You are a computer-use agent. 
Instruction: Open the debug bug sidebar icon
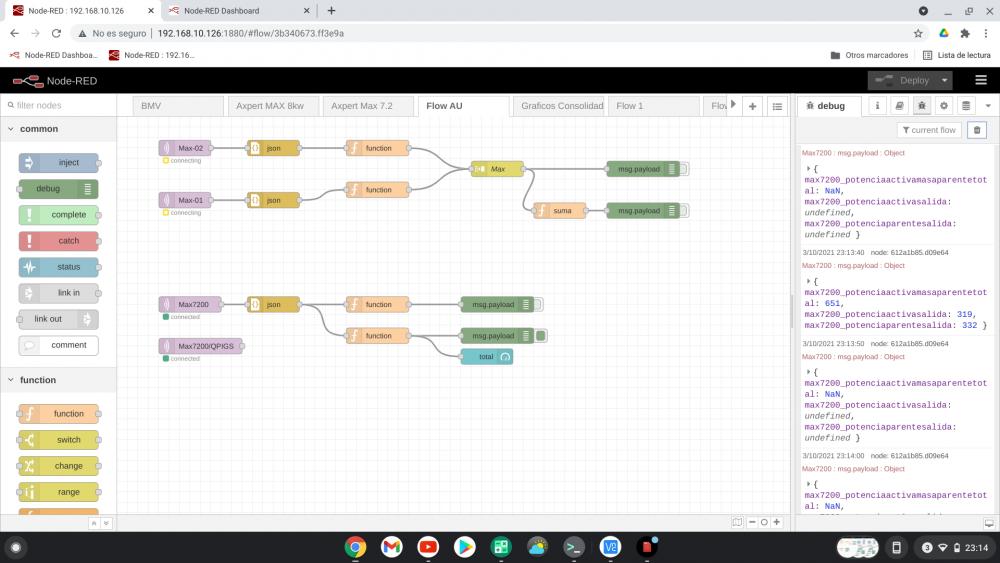922,106
